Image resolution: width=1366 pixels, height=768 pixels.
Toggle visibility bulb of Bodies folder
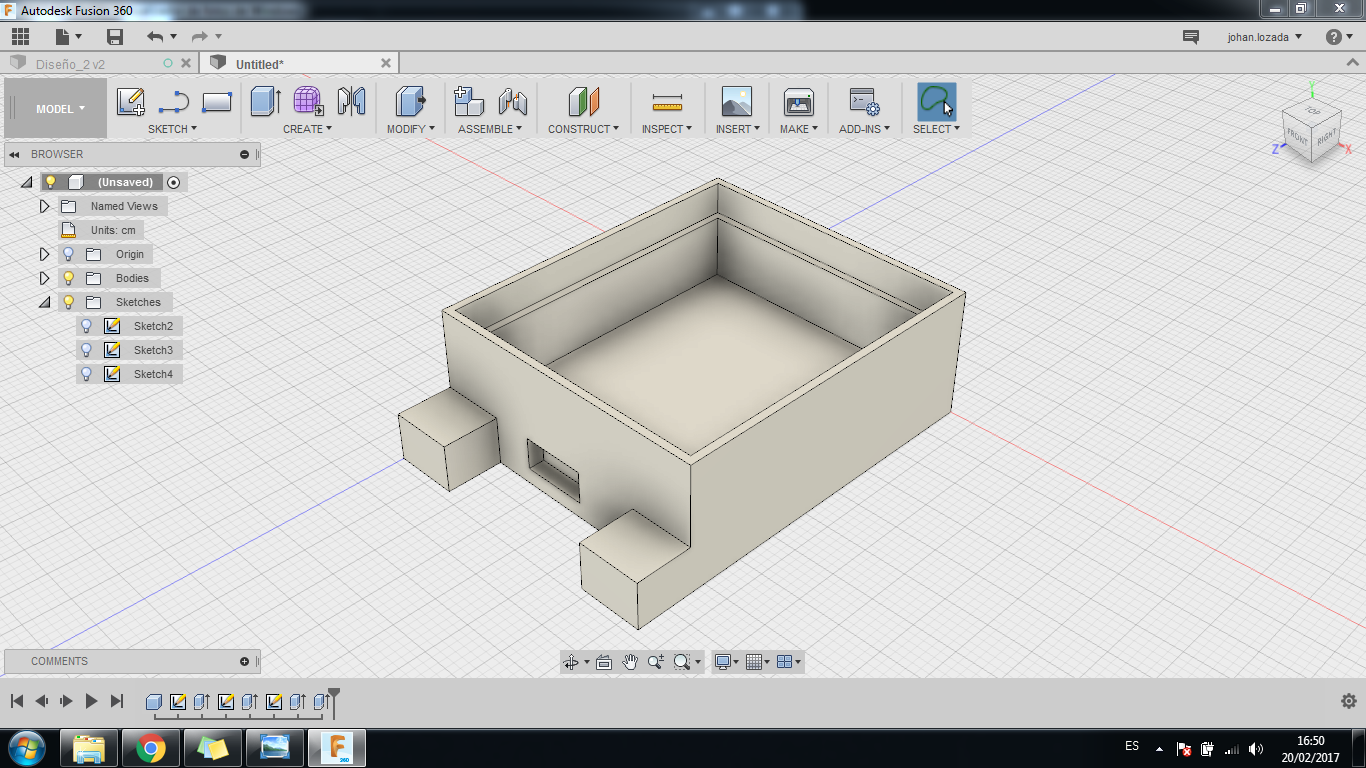pos(68,278)
